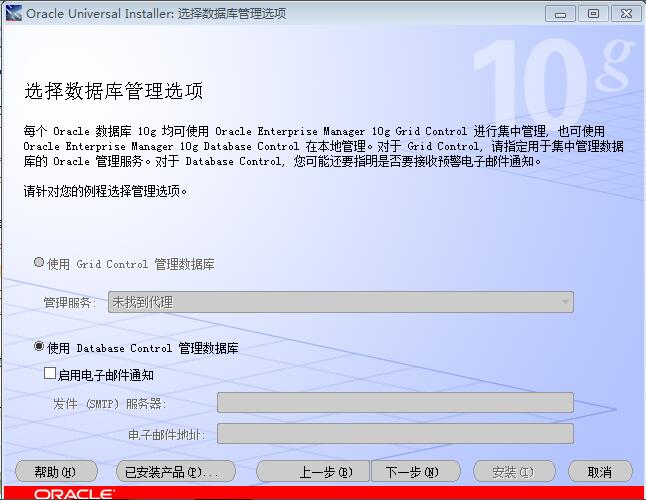Click the 选择数据库管理选项 heading text
646x500 pixels.
click(114, 91)
